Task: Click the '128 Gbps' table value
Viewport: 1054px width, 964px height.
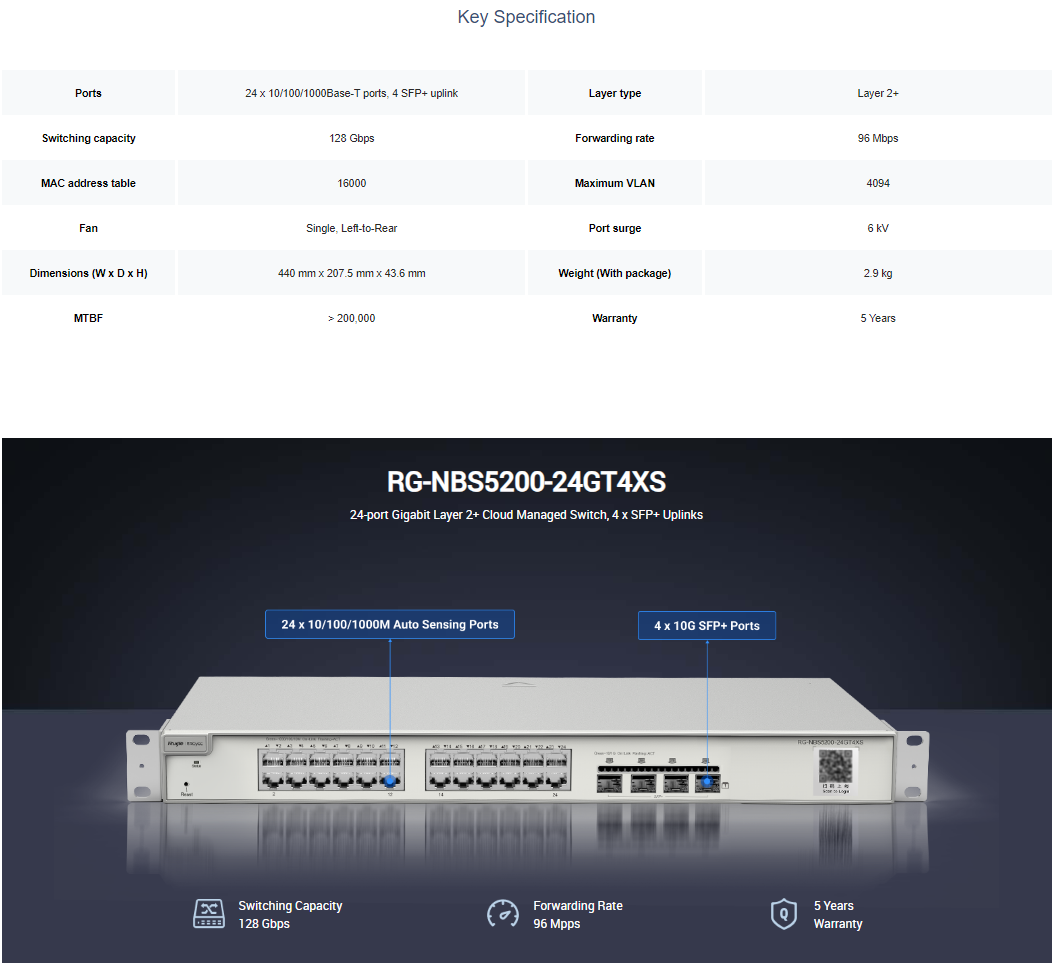Action: (x=352, y=138)
